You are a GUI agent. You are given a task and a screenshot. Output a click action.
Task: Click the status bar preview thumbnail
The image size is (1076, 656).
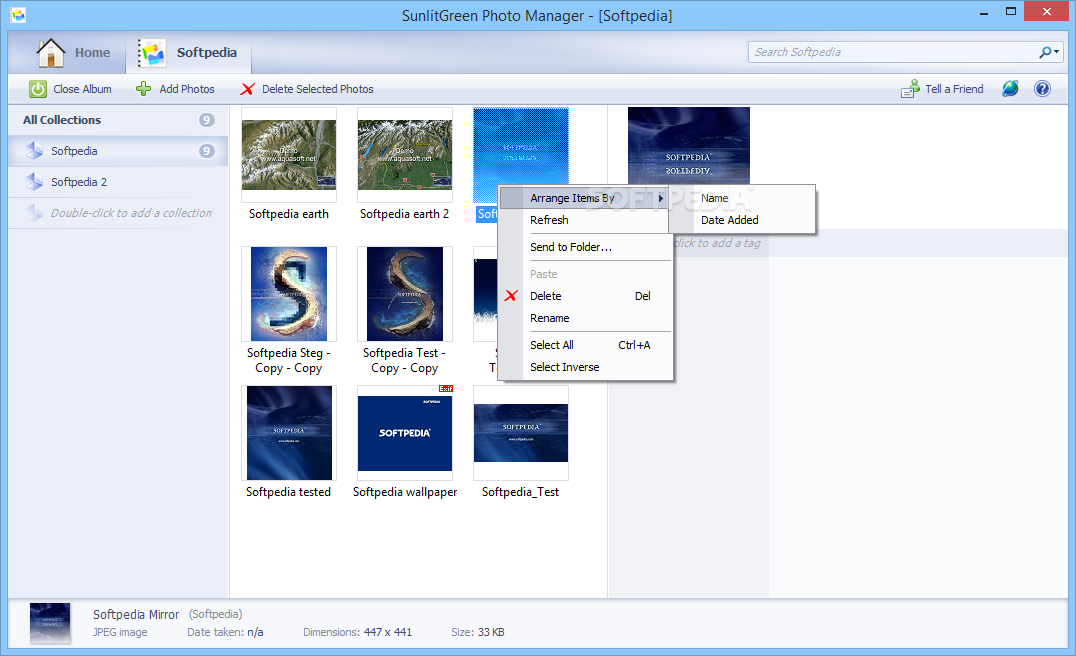click(50, 623)
